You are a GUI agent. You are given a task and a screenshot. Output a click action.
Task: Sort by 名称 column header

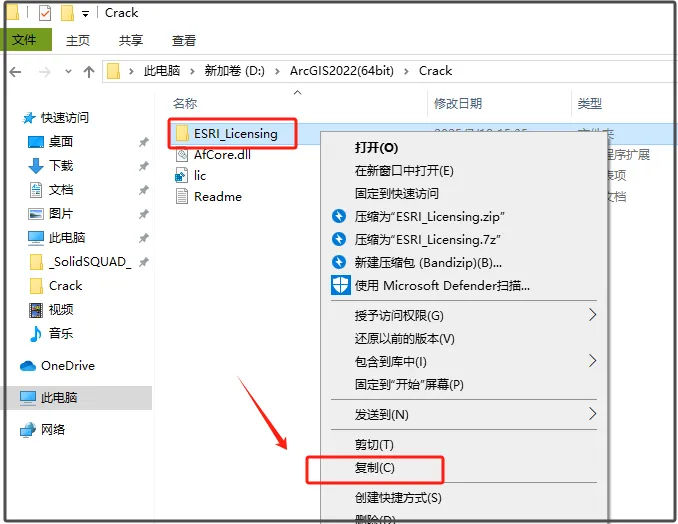tap(185, 103)
